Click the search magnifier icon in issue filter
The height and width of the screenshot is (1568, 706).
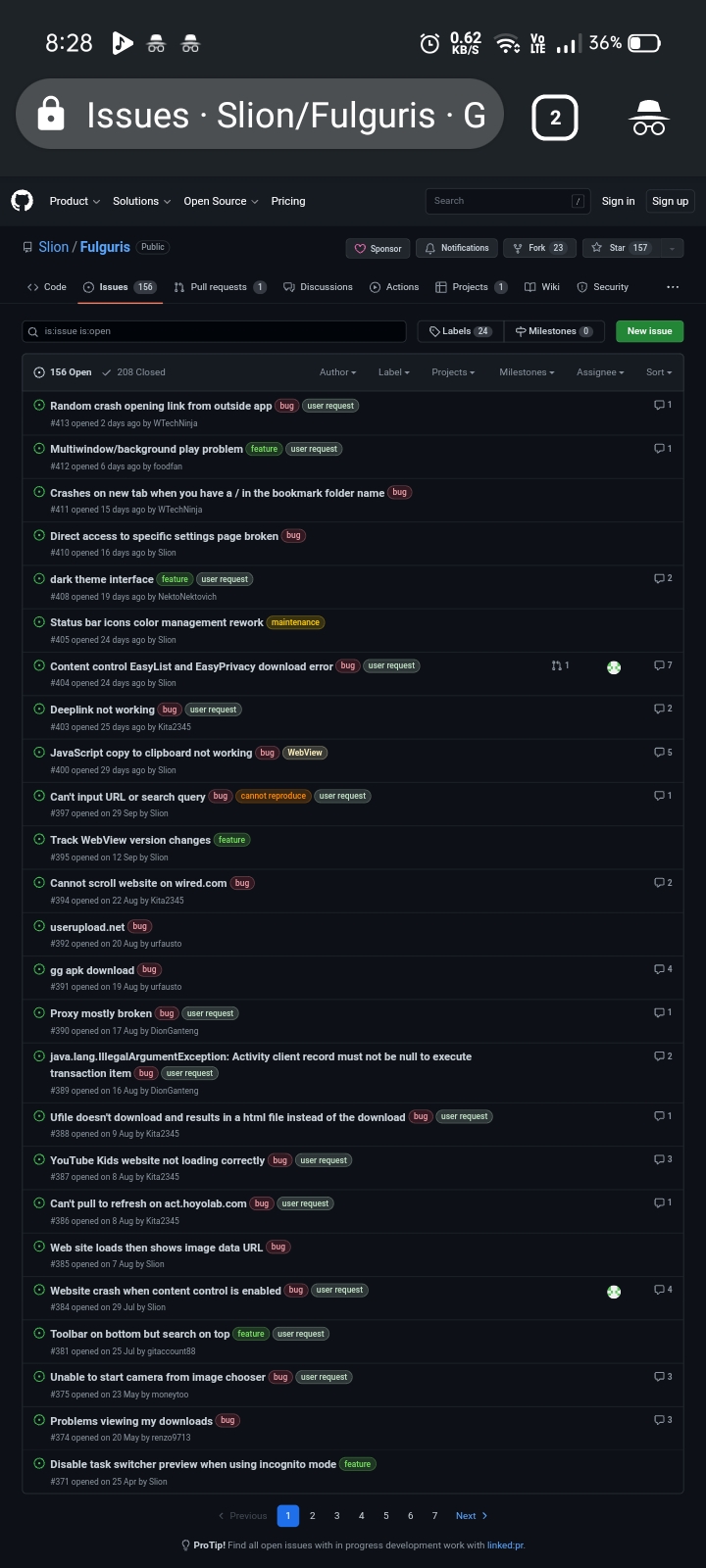pos(33,331)
